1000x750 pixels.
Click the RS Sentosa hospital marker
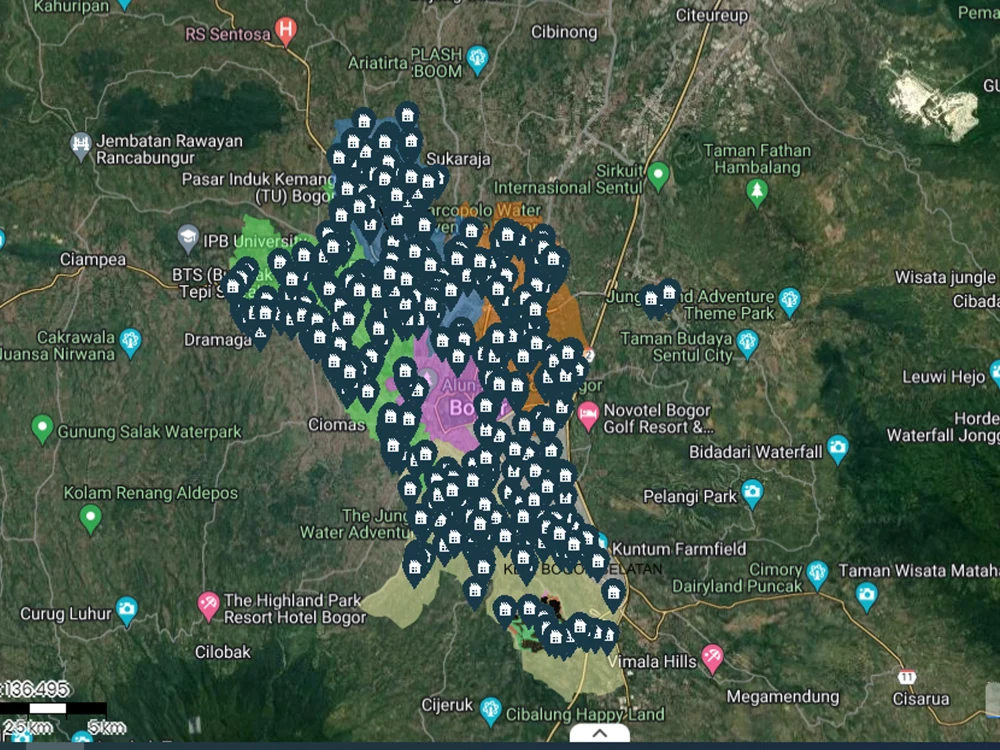click(x=284, y=30)
